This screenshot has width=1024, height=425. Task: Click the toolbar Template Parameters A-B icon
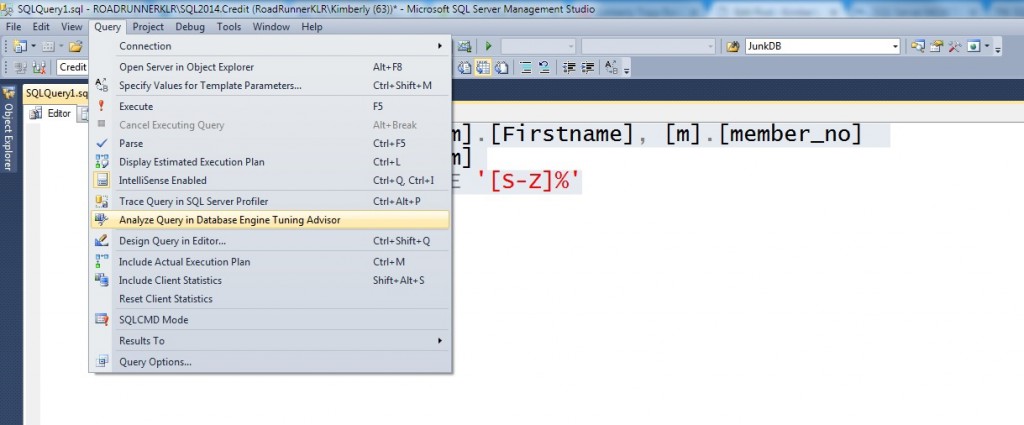611,67
